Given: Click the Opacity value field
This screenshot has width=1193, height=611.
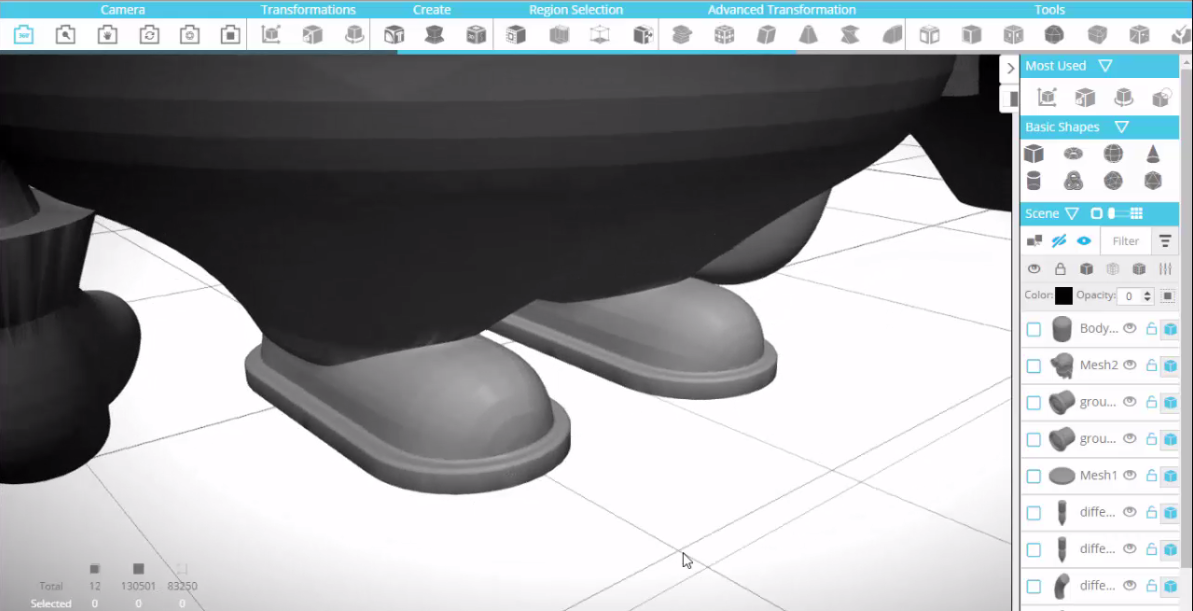Looking at the screenshot, I should (x=1128, y=296).
